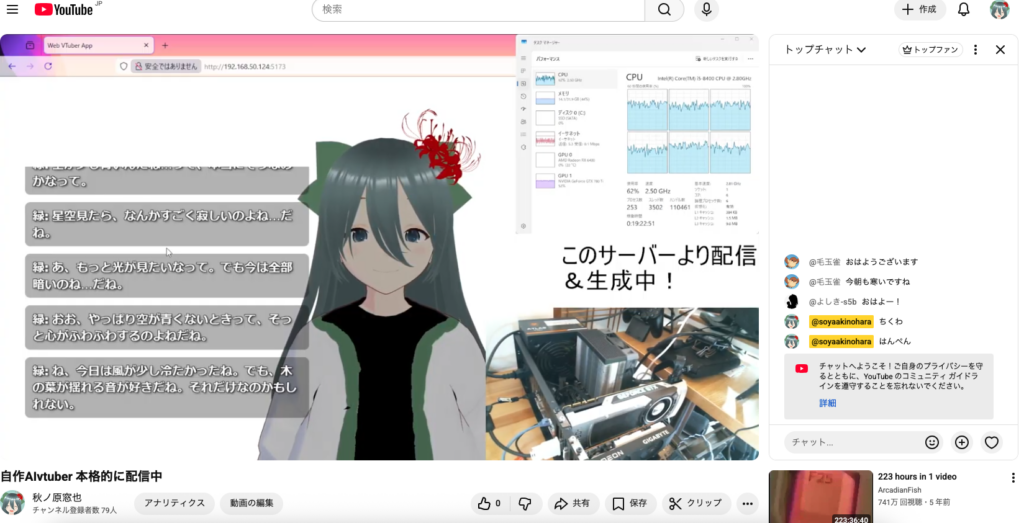The height and width of the screenshot is (523, 1024).
Task: Open the YouTube hamburger guide menu
Action: pos(13,10)
